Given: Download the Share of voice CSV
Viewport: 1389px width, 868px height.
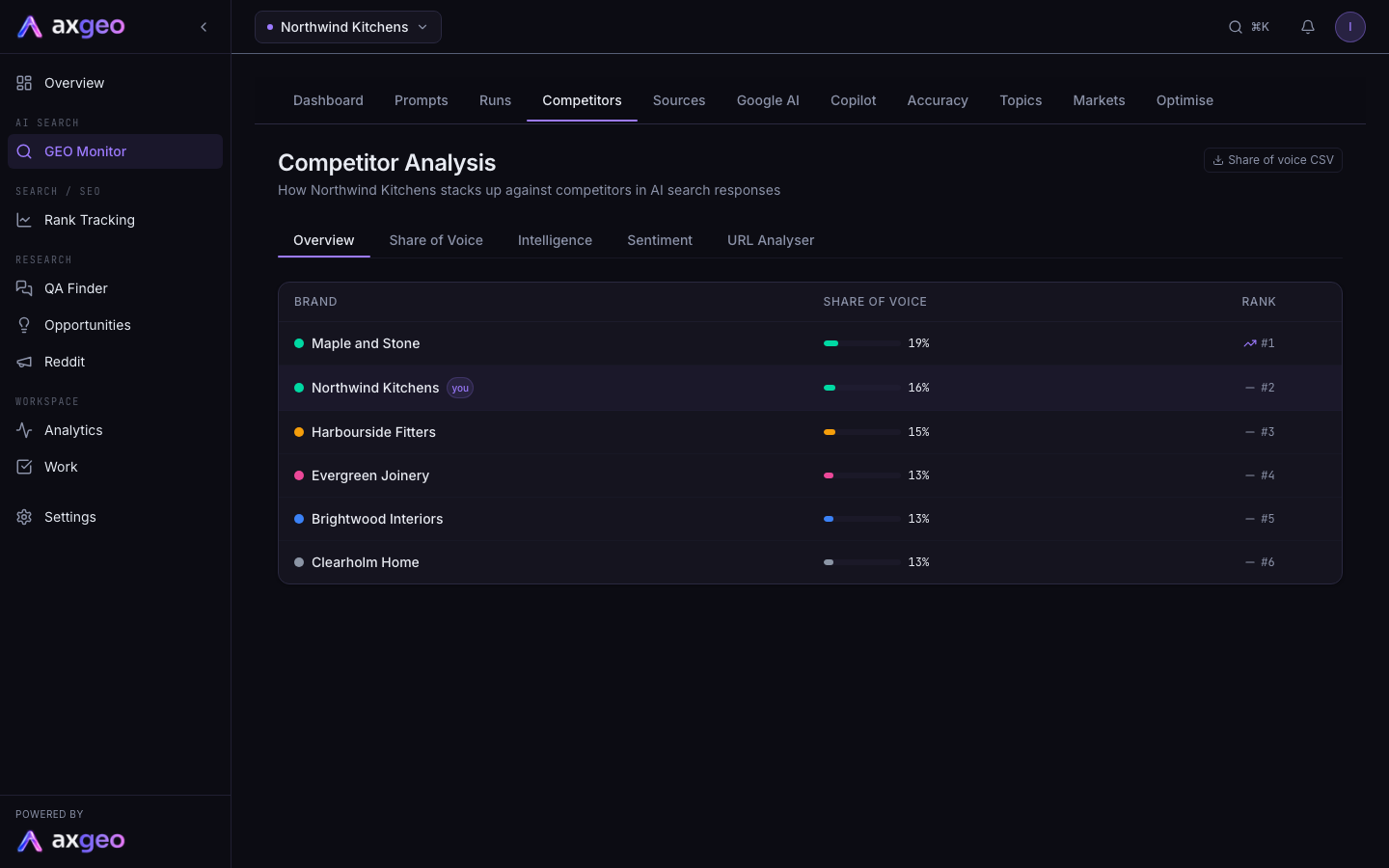Looking at the screenshot, I should pyautogui.click(x=1273, y=160).
